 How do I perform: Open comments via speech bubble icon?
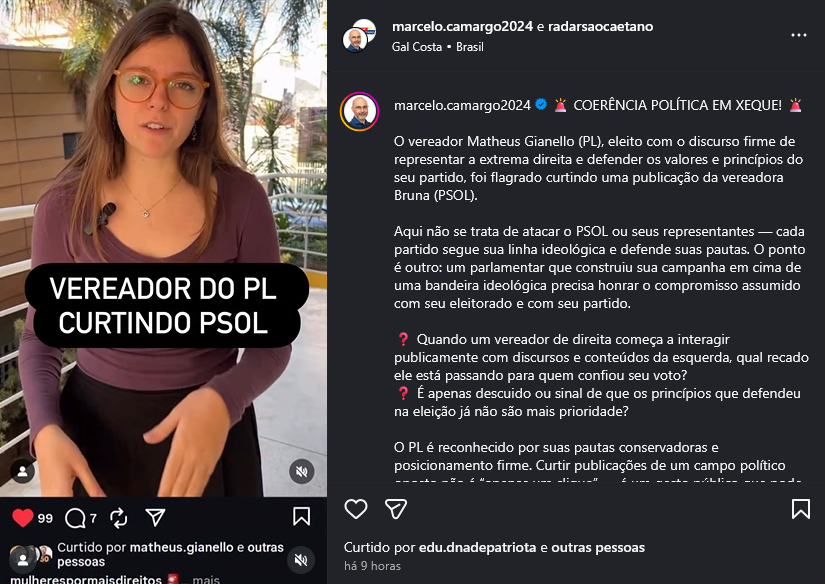(75, 518)
